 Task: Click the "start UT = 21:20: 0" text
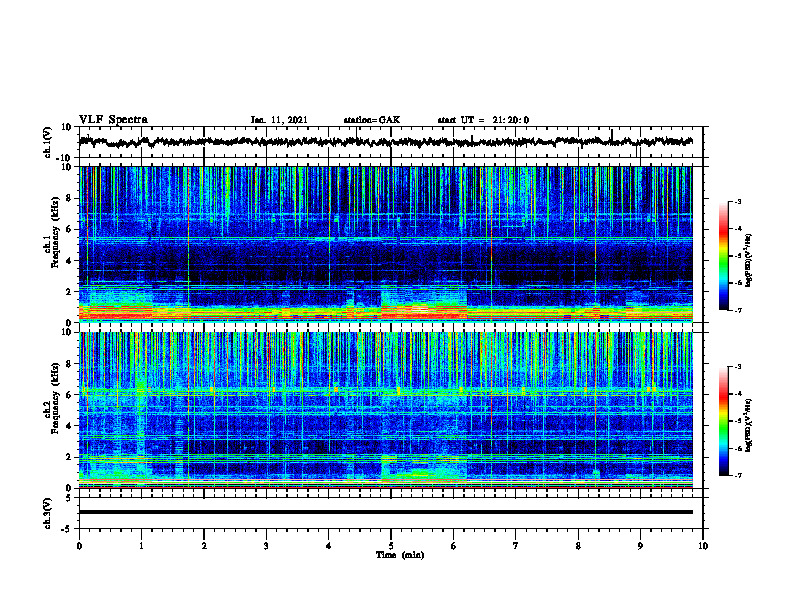point(483,120)
